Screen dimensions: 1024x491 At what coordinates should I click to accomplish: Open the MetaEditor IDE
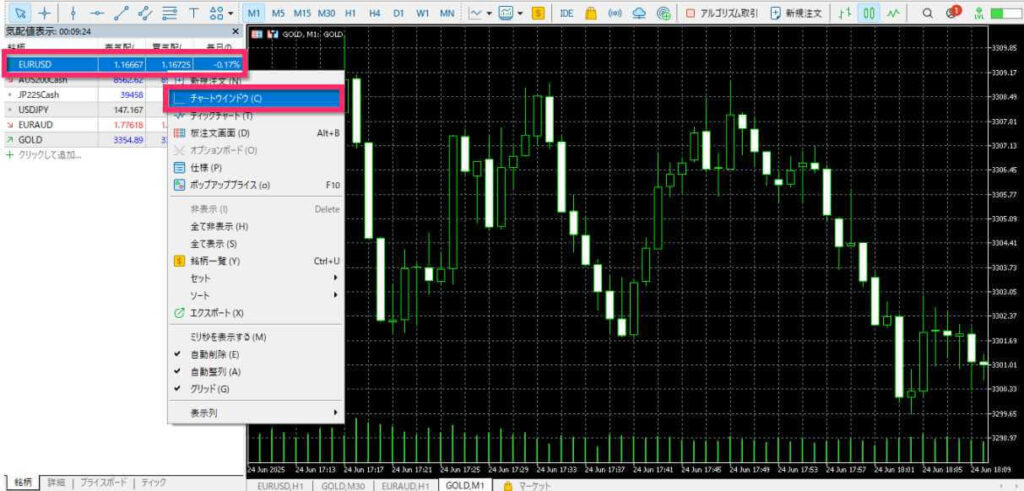[x=568, y=12]
